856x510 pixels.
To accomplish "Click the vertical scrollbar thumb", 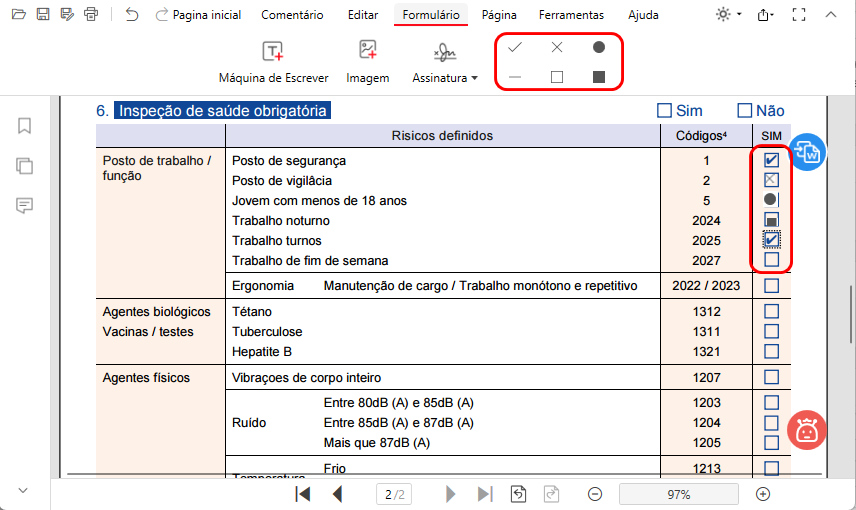I will click(852, 314).
